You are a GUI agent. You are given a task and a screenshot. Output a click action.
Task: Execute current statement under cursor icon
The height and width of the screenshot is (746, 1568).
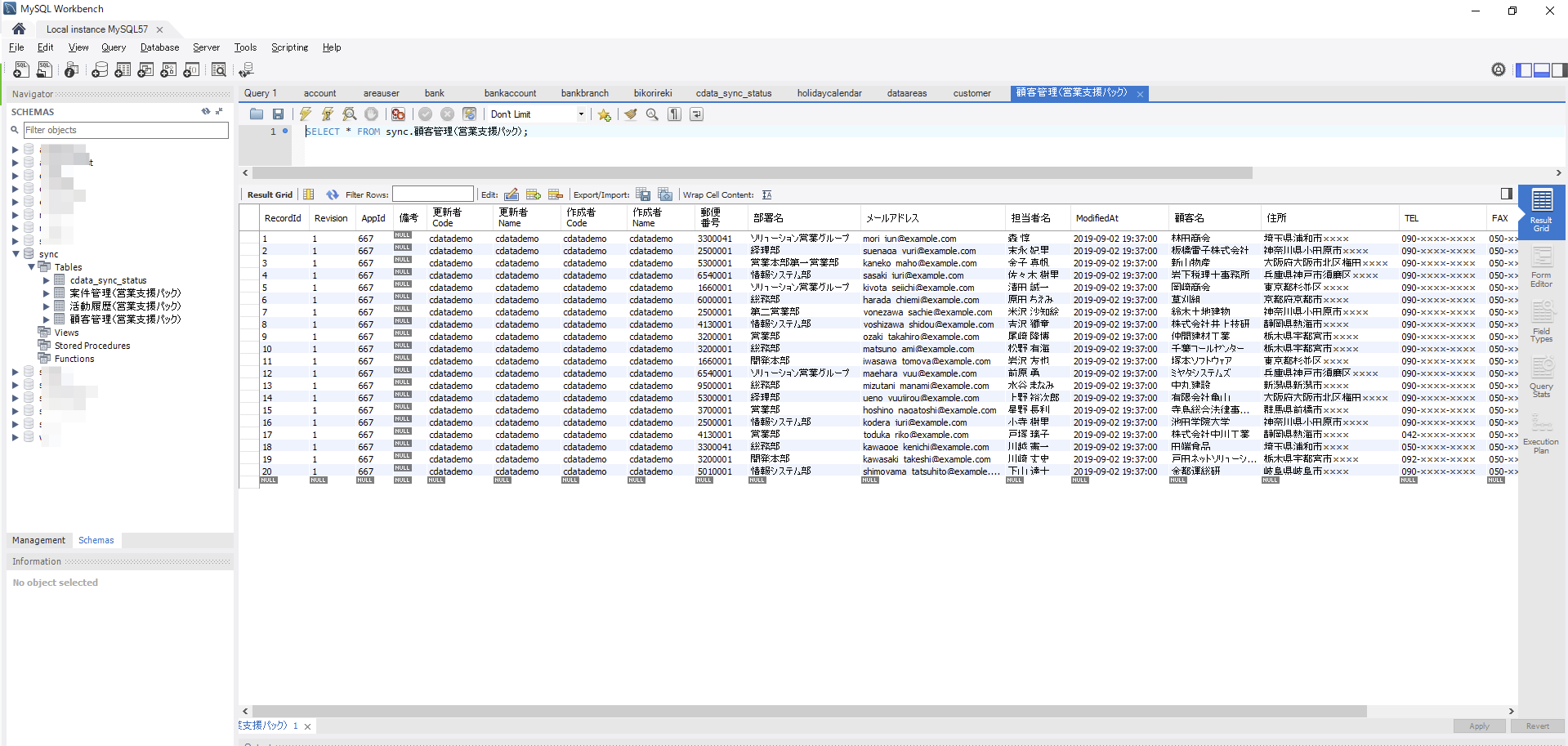pos(328,114)
